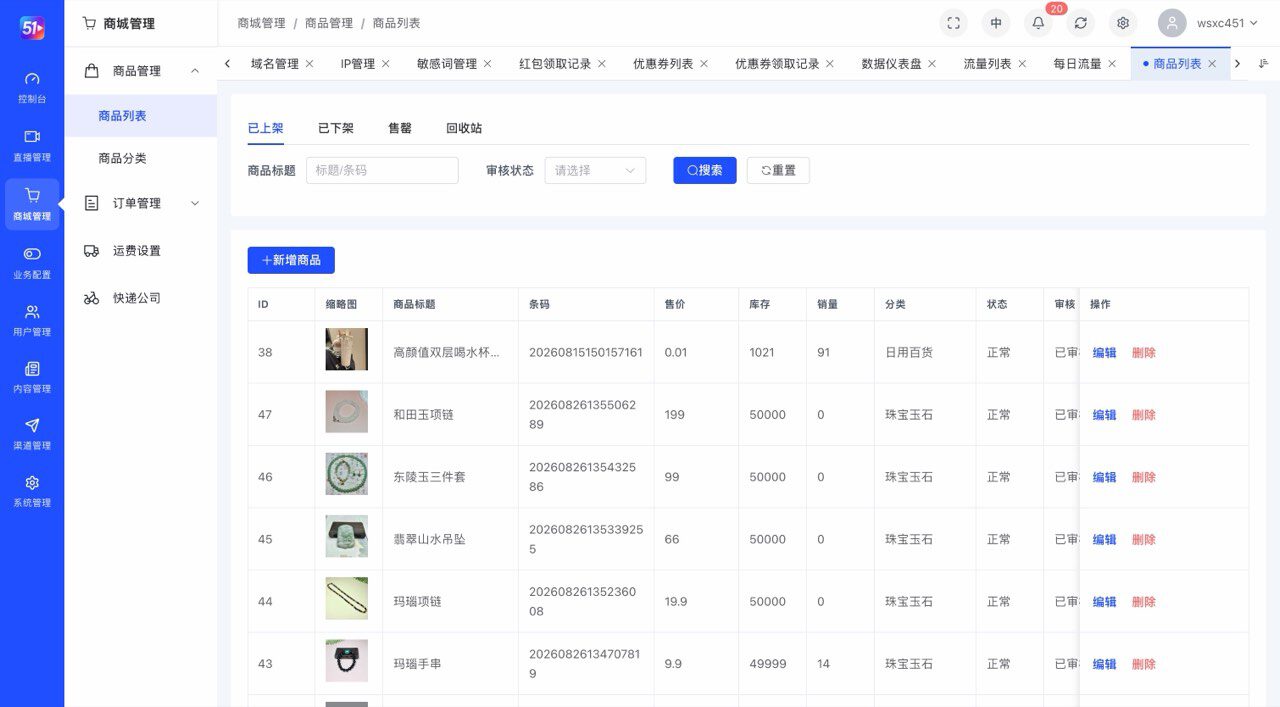Click the 搜索 button
This screenshot has width=1280, height=707.
(705, 170)
